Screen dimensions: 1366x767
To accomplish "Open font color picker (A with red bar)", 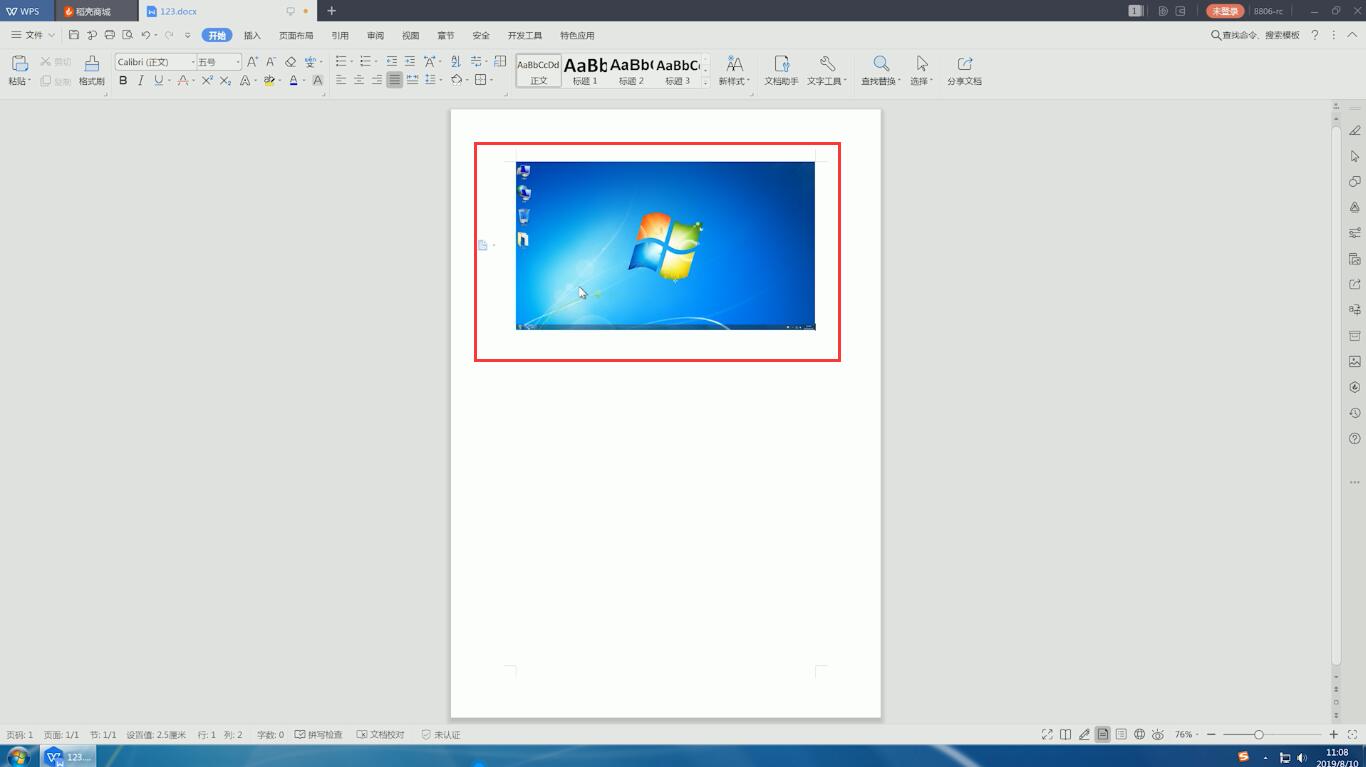I will [293, 81].
